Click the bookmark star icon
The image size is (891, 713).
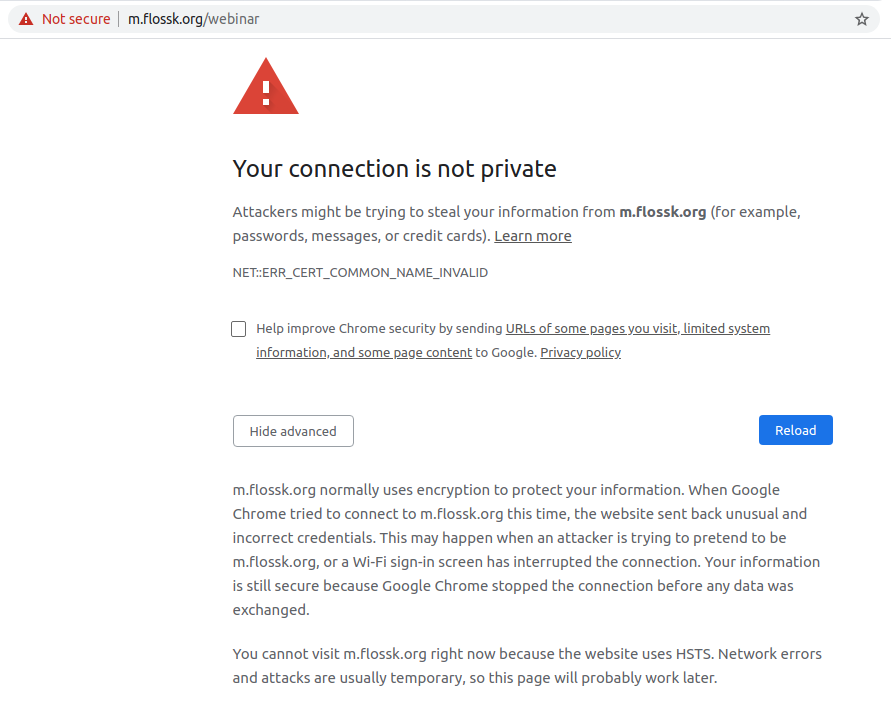click(x=862, y=19)
